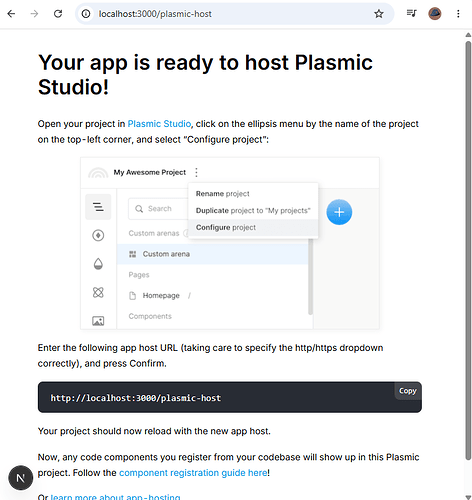This screenshot has height=500, width=472.
Task: Click the Configure project tutorial screenshot
Action: tap(230, 243)
